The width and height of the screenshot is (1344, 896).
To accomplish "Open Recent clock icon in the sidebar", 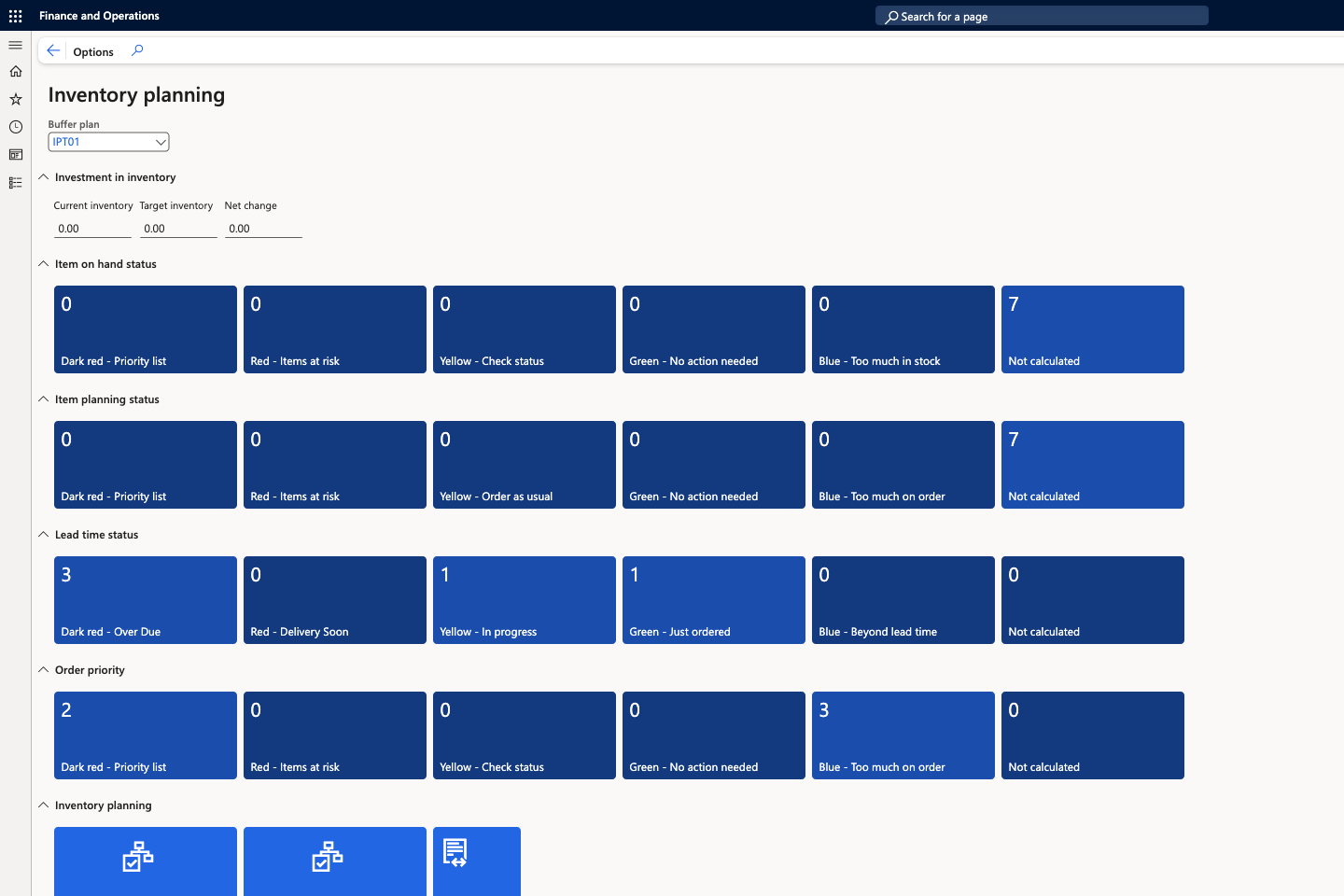I will (15, 127).
